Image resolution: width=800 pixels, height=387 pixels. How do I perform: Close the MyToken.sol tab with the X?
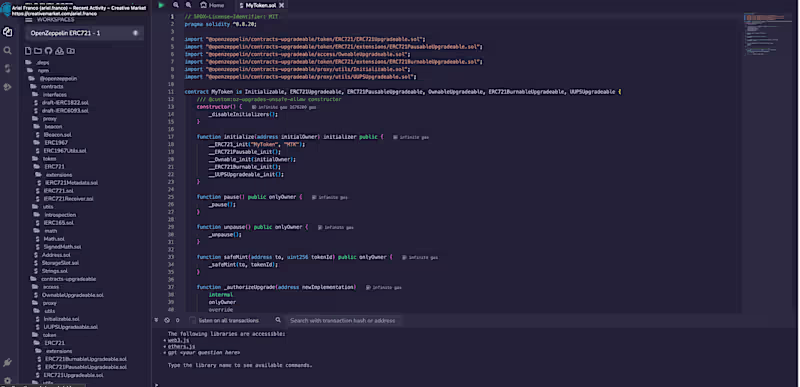(281, 5)
